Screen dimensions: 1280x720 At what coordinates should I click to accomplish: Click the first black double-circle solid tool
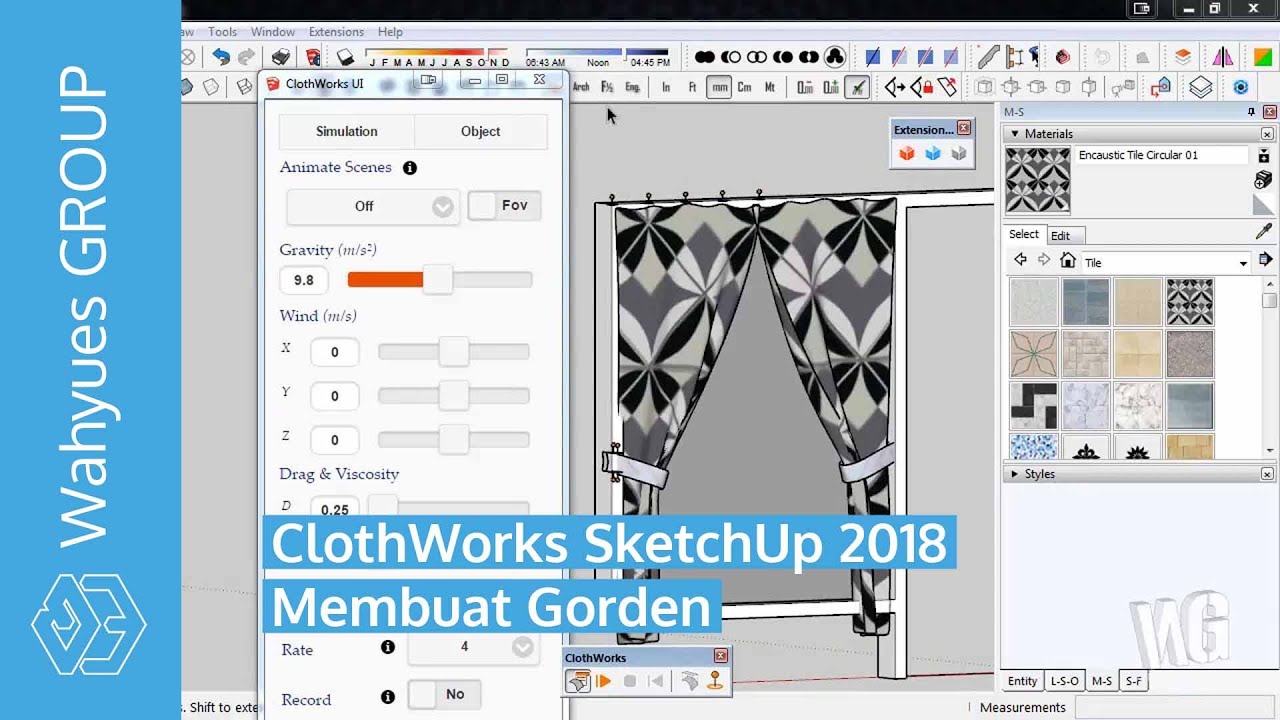click(705, 58)
